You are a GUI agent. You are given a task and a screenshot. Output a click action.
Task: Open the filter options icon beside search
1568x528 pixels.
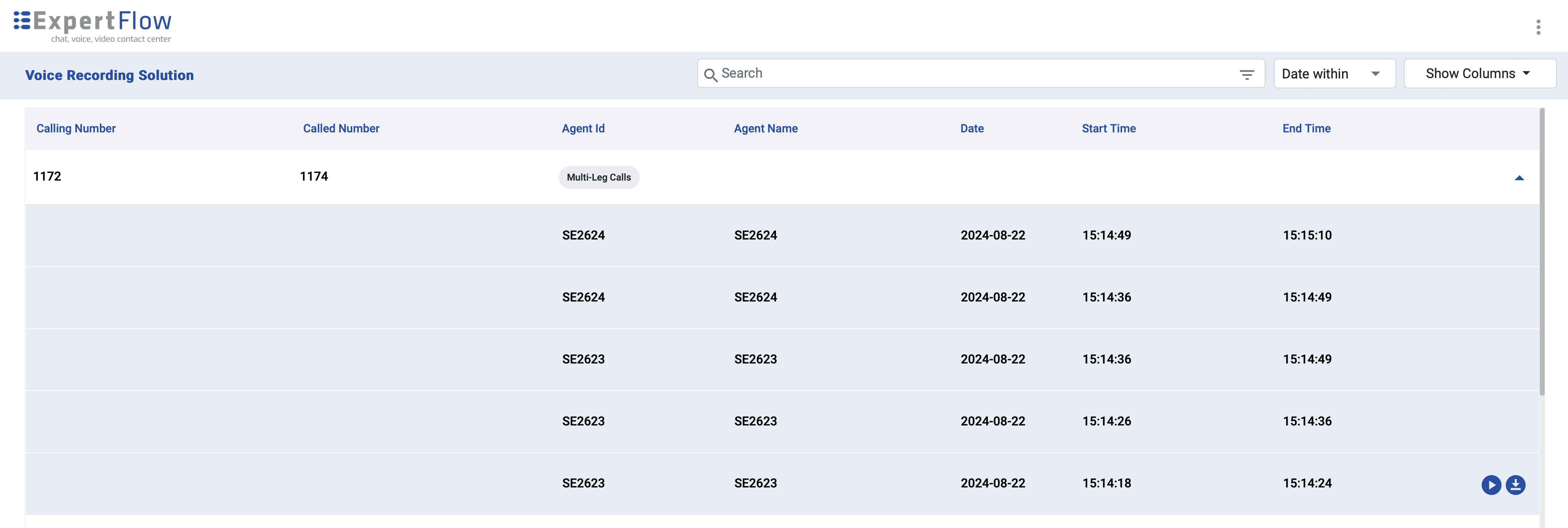click(1247, 74)
